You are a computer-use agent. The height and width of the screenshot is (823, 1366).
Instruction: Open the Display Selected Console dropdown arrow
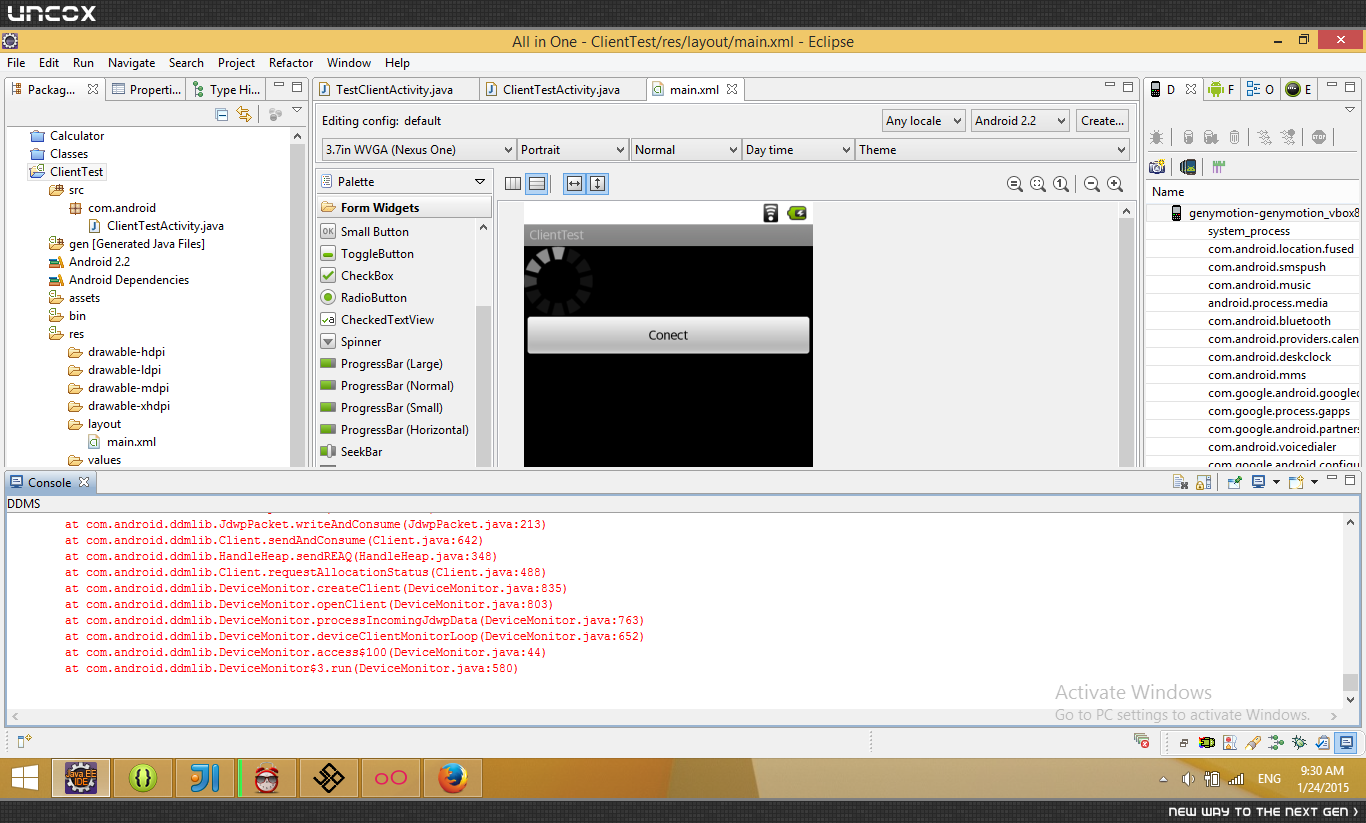[x=1276, y=483]
